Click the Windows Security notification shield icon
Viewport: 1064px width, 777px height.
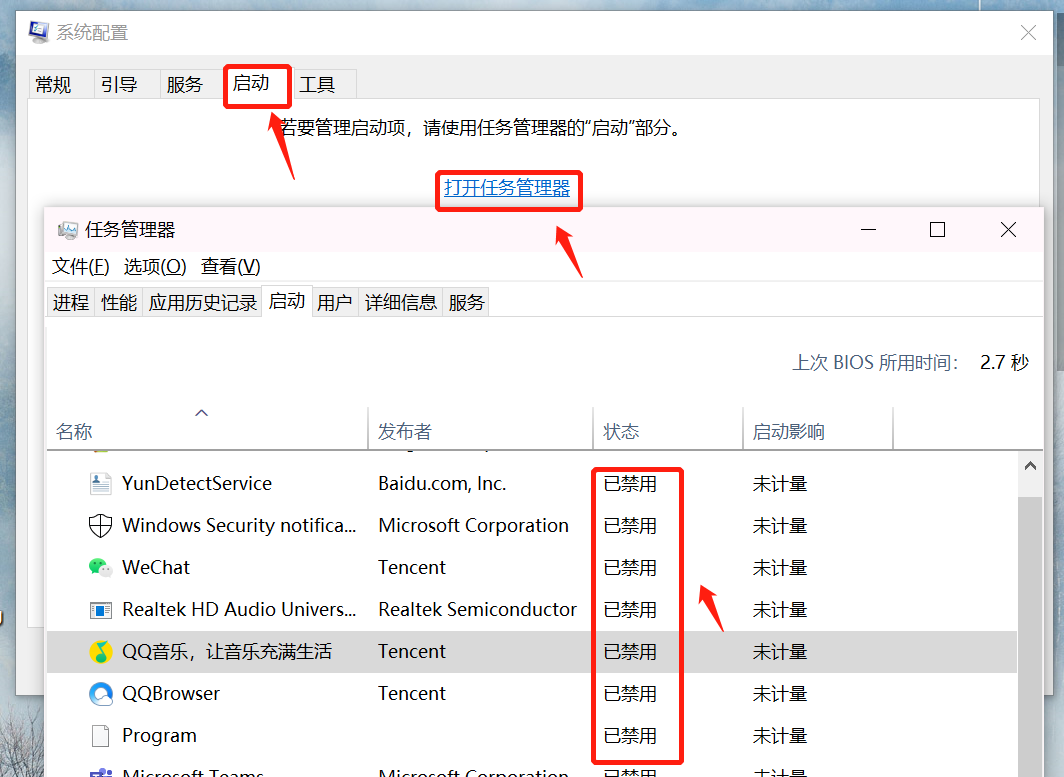pos(100,525)
